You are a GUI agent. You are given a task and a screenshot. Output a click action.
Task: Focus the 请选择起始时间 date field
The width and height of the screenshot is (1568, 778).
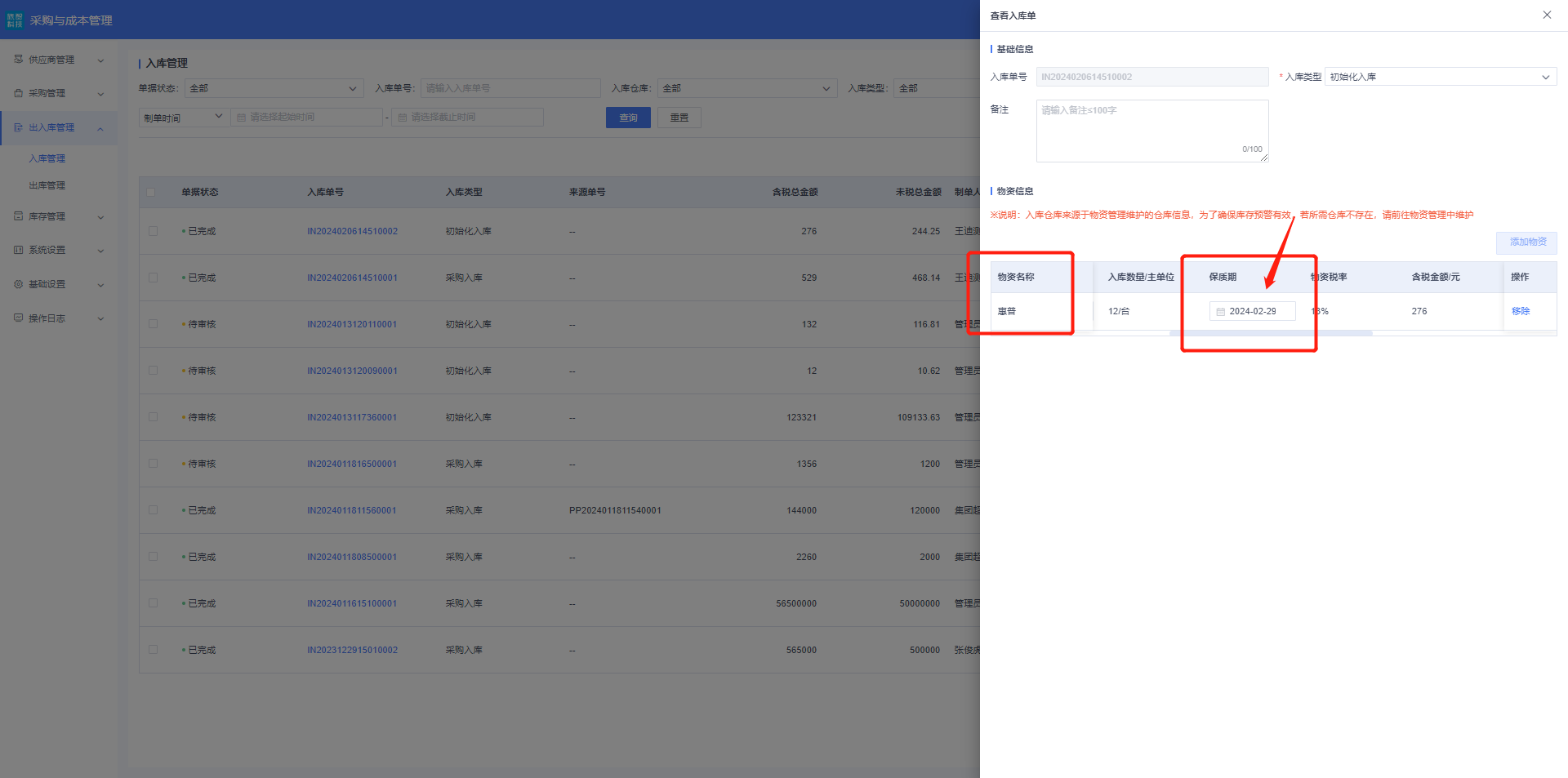tap(306, 118)
